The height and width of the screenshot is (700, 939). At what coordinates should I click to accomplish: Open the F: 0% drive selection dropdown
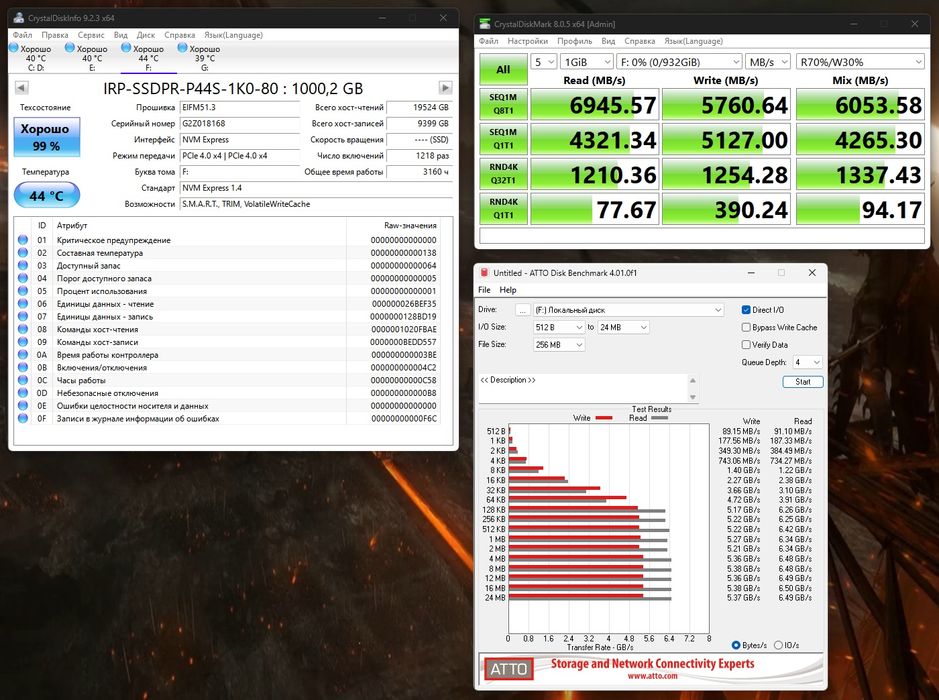pos(680,62)
